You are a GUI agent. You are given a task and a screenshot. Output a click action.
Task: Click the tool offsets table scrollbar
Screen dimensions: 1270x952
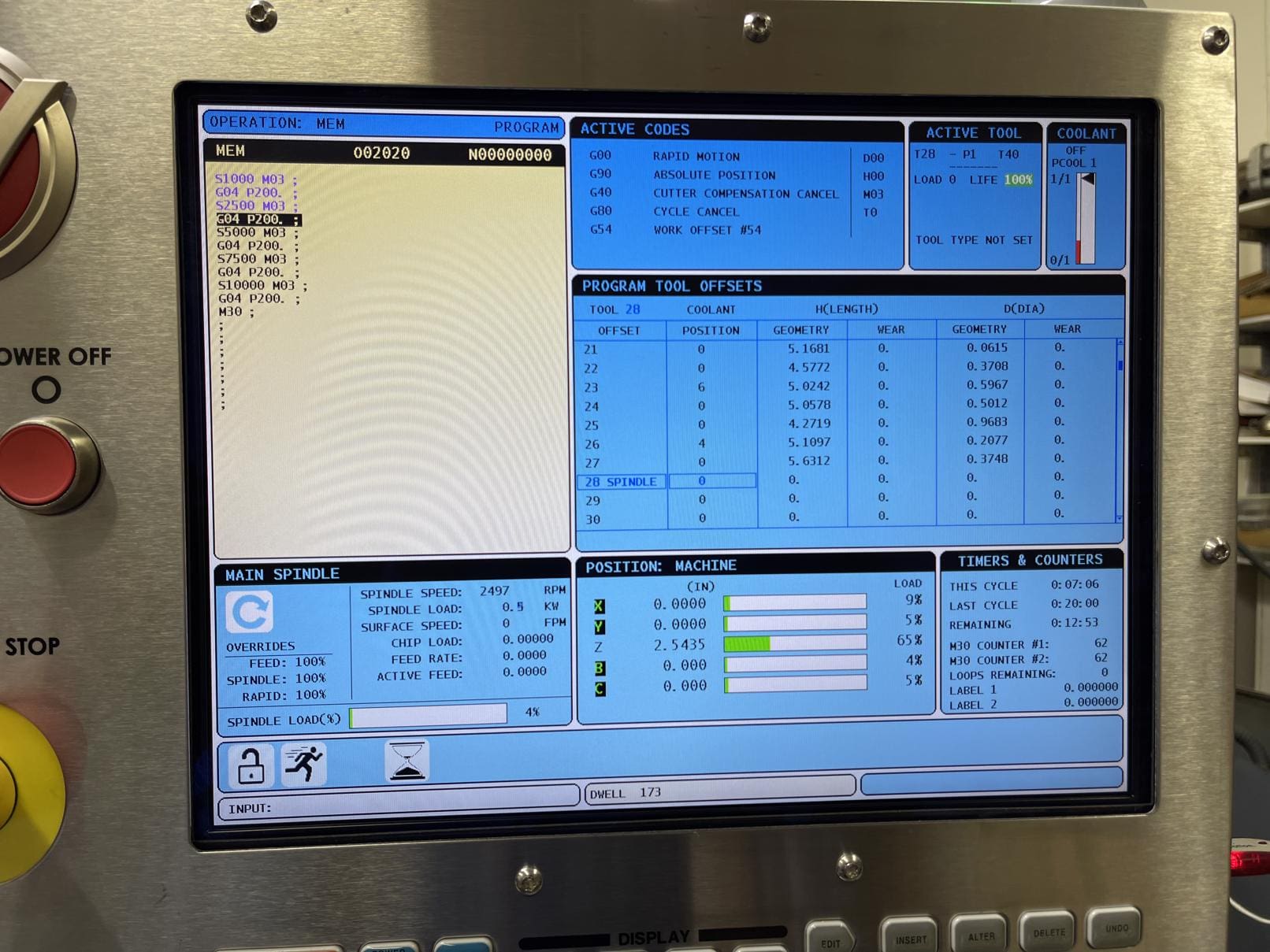[1120, 430]
